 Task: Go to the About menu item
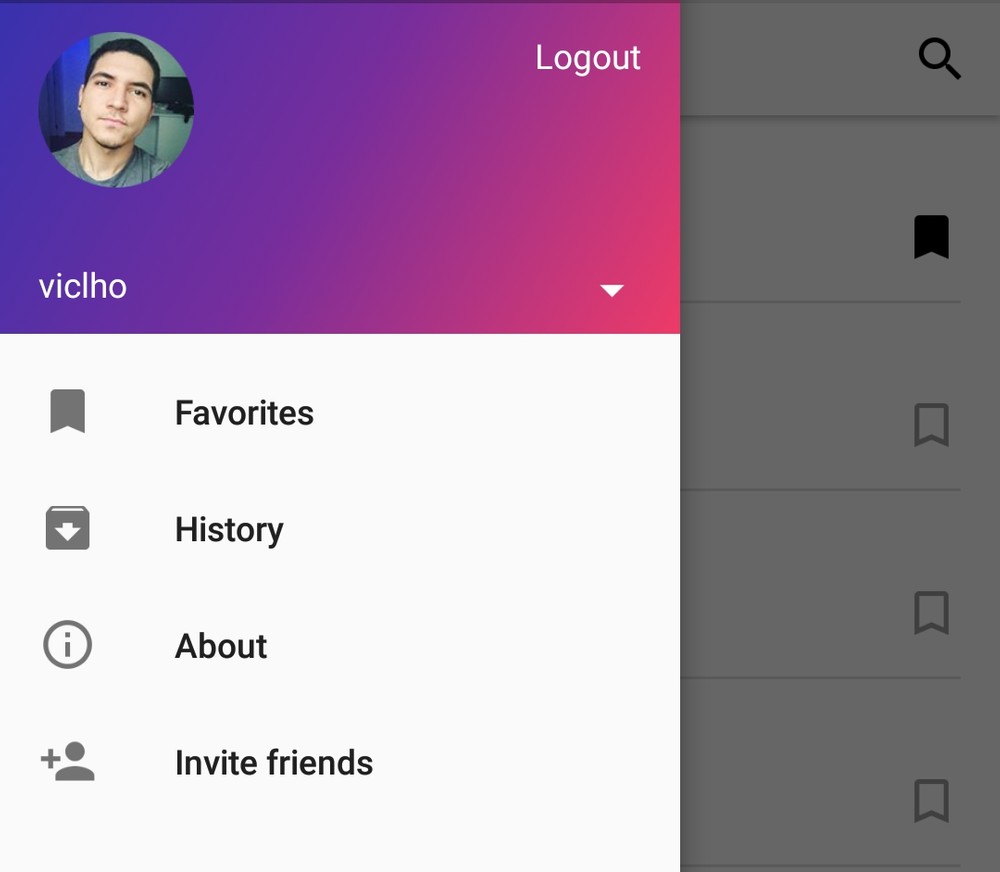coord(221,646)
